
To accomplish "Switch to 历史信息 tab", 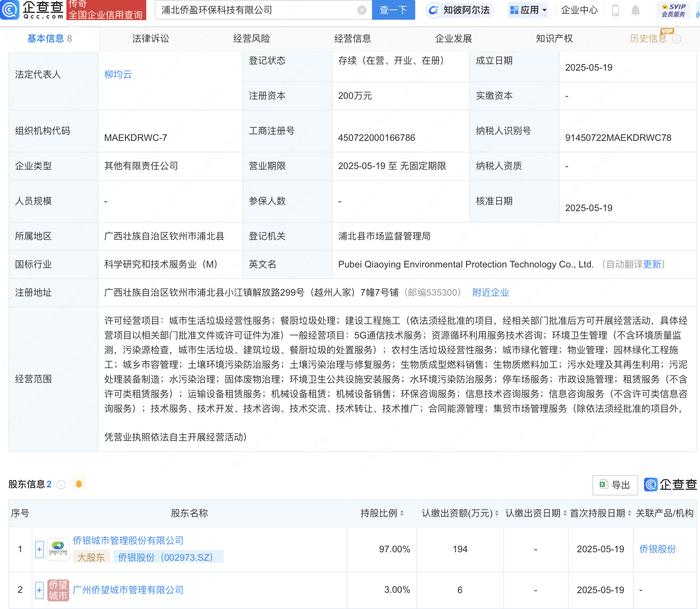I will (648, 39).
